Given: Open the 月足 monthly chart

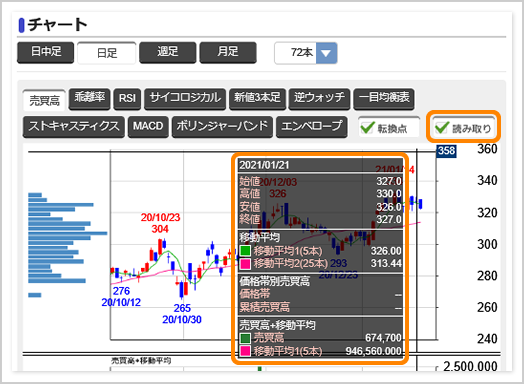Looking at the screenshot, I should tap(228, 52).
